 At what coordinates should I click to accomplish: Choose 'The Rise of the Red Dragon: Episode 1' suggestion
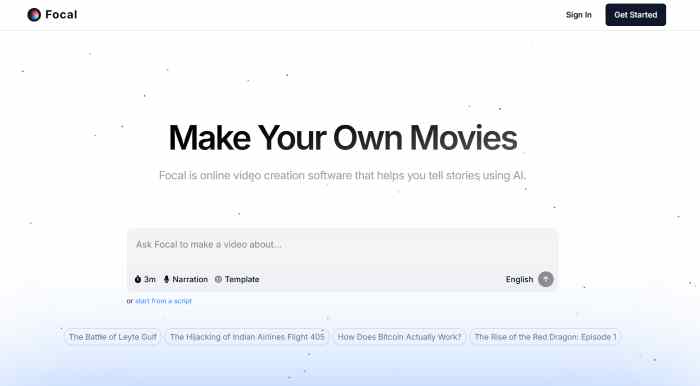[x=545, y=337]
